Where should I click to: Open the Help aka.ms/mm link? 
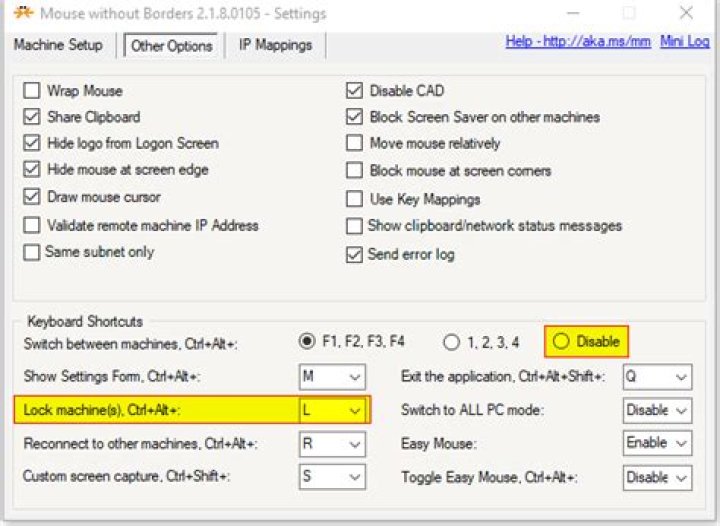[x=578, y=41]
